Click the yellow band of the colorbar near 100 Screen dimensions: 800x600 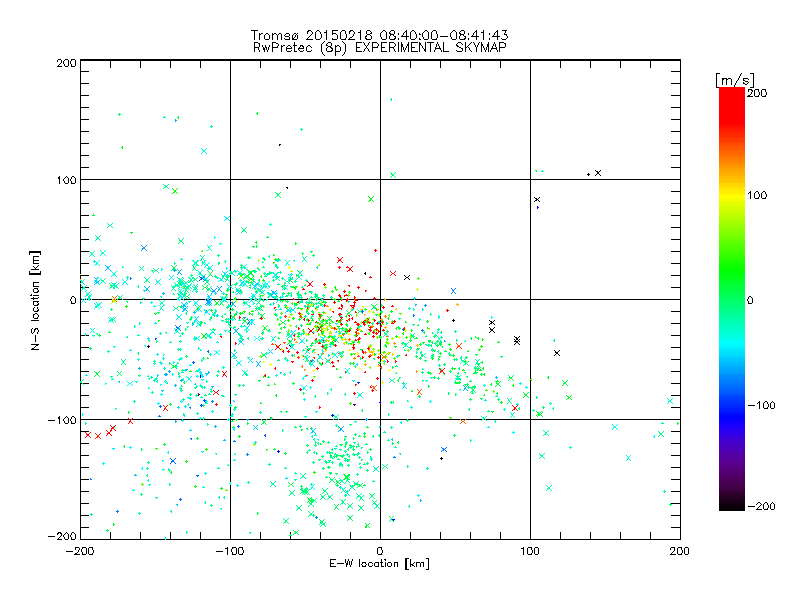tap(732, 196)
